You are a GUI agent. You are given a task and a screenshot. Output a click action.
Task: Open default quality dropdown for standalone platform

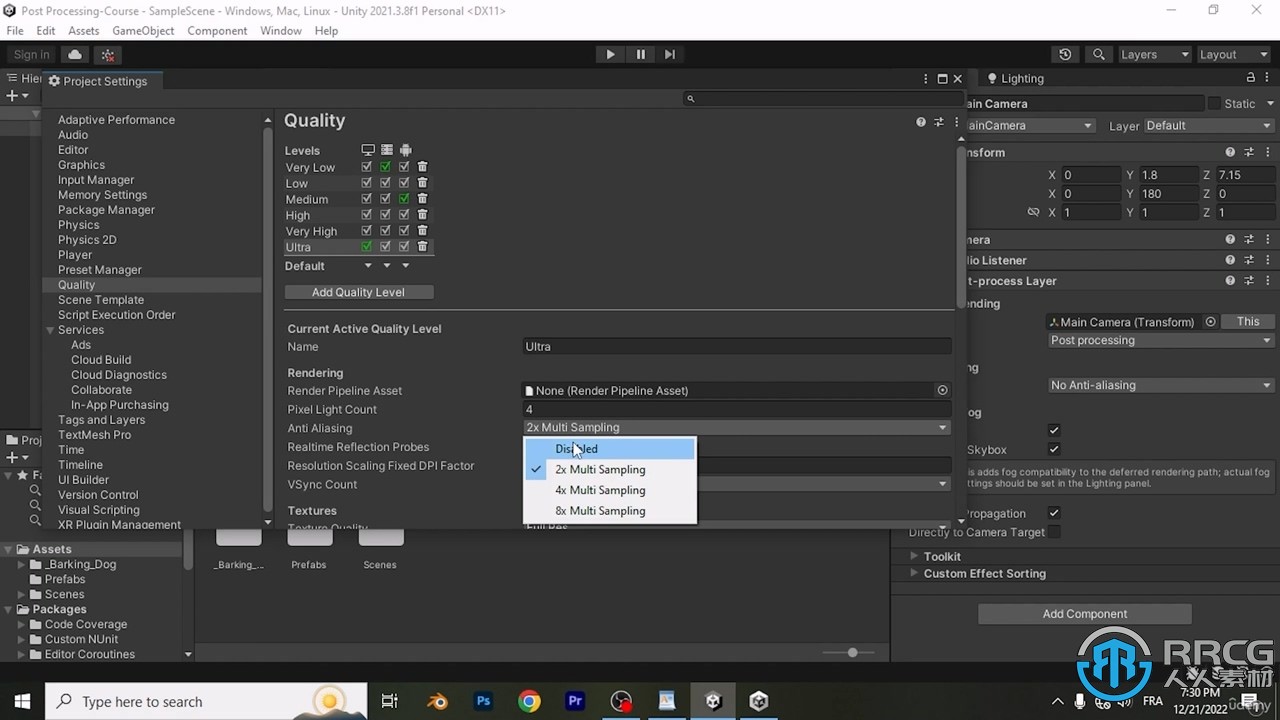coord(369,266)
